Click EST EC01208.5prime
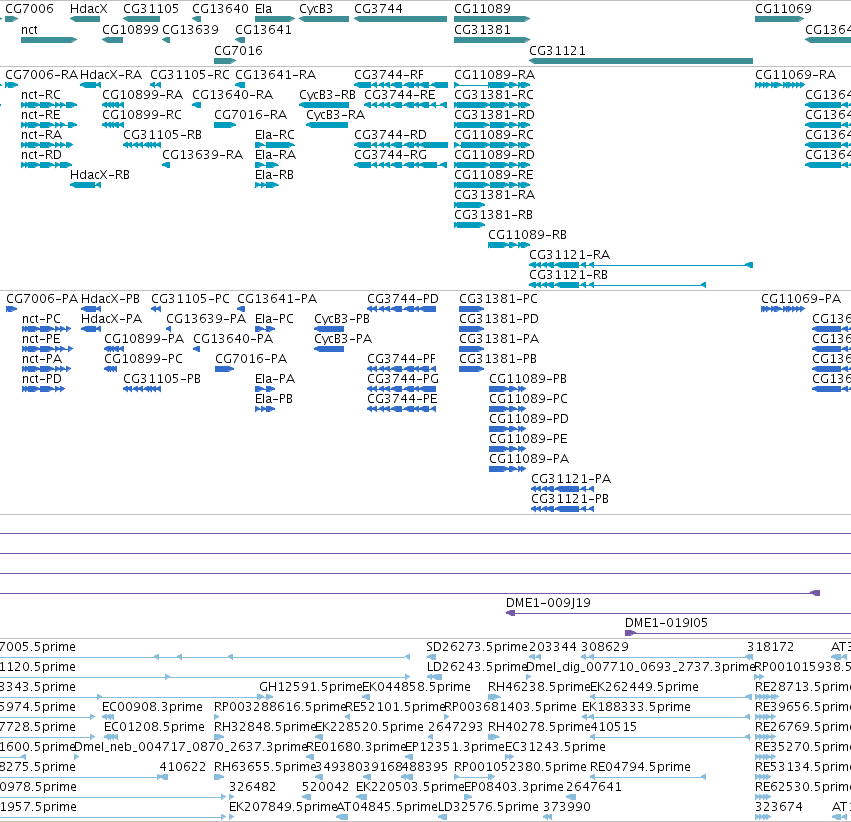 (x=111, y=737)
